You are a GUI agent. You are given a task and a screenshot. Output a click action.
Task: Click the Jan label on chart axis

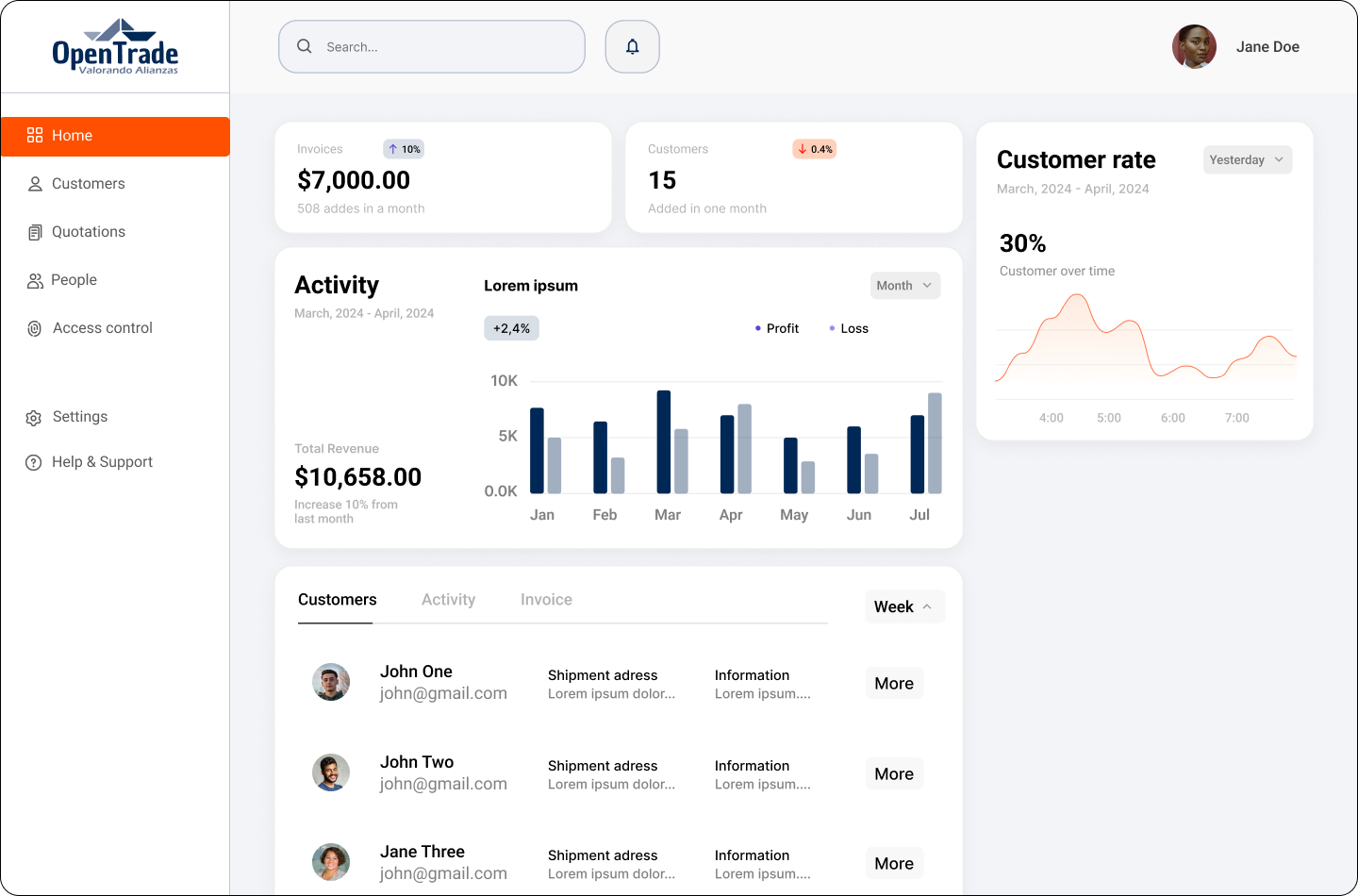coord(542,515)
